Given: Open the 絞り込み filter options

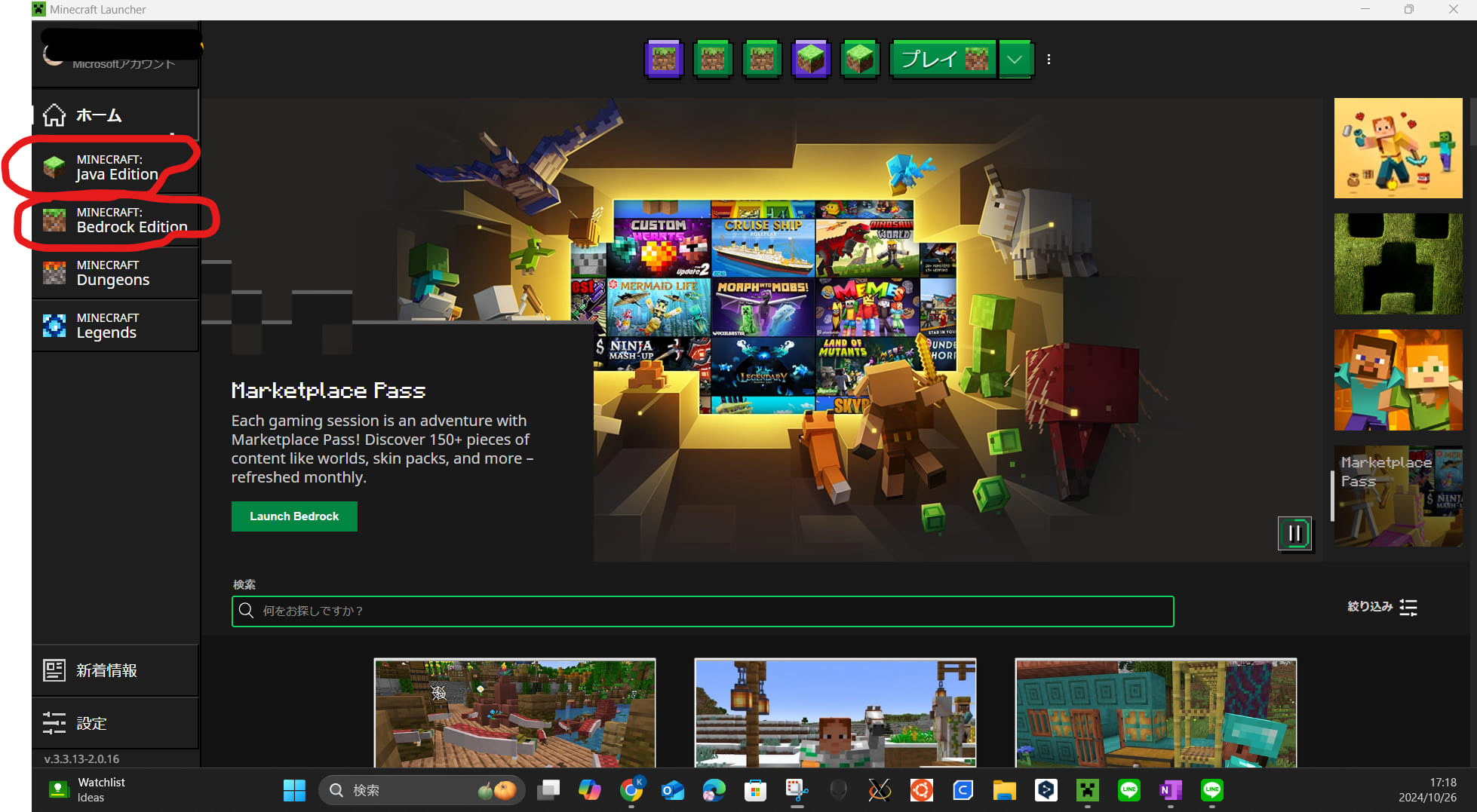Looking at the screenshot, I should tap(1382, 607).
